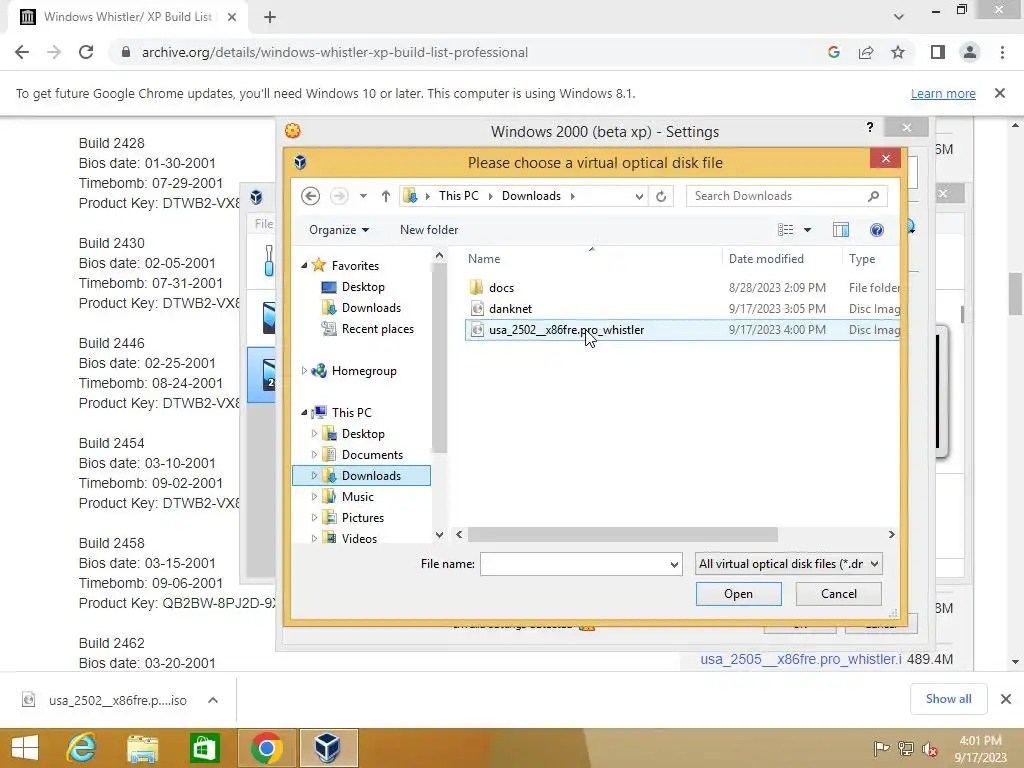
Task: Open the view options dropdown arrow
Action: tap(807, 230)
